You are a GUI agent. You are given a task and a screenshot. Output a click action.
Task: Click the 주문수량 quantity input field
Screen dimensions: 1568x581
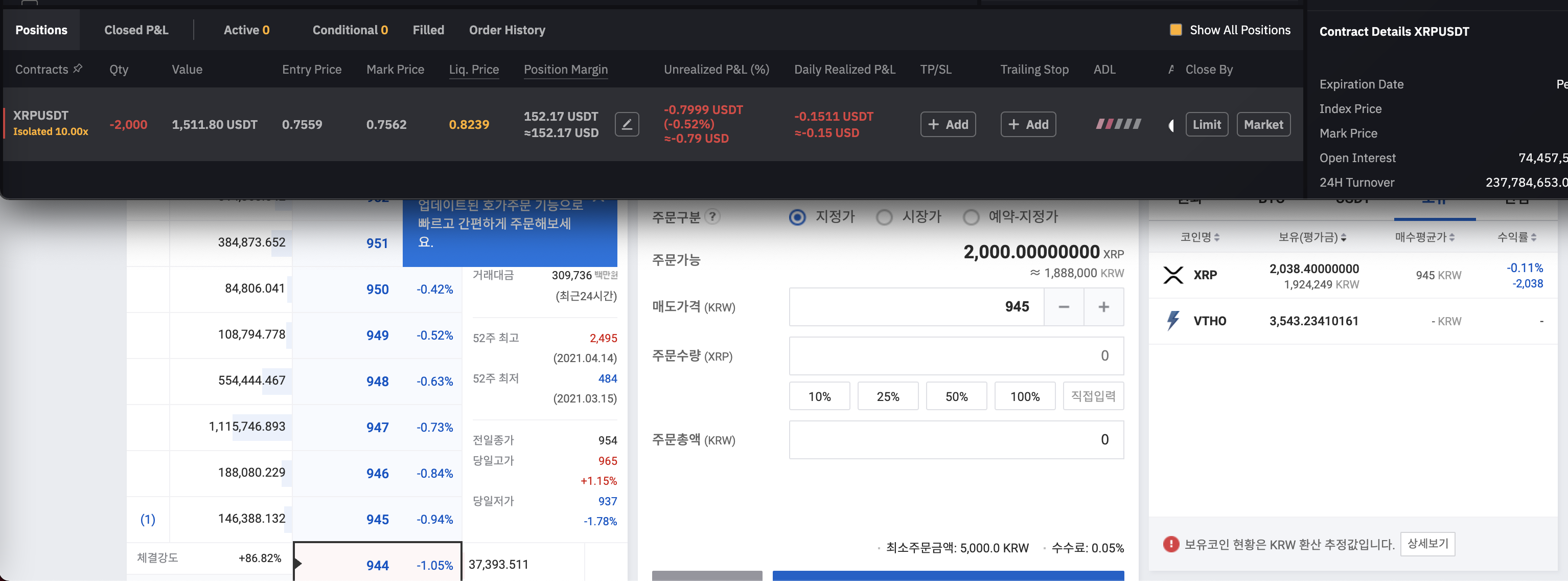[956, 355]
